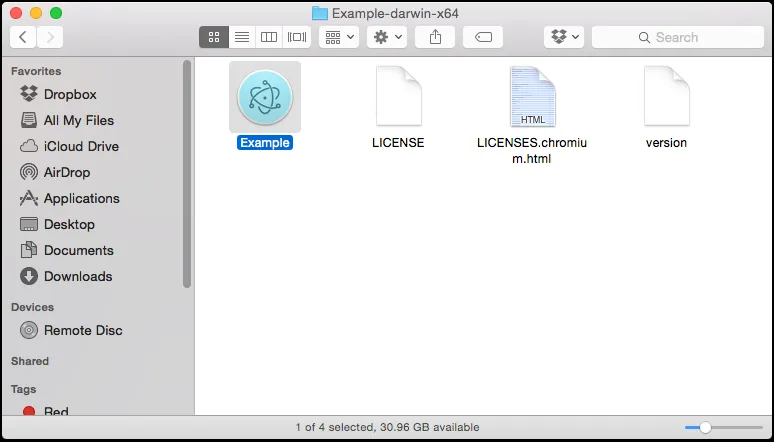This screenshot has width=774, height=442.
Task: Click the Shared section header
Action: point(30,361)
